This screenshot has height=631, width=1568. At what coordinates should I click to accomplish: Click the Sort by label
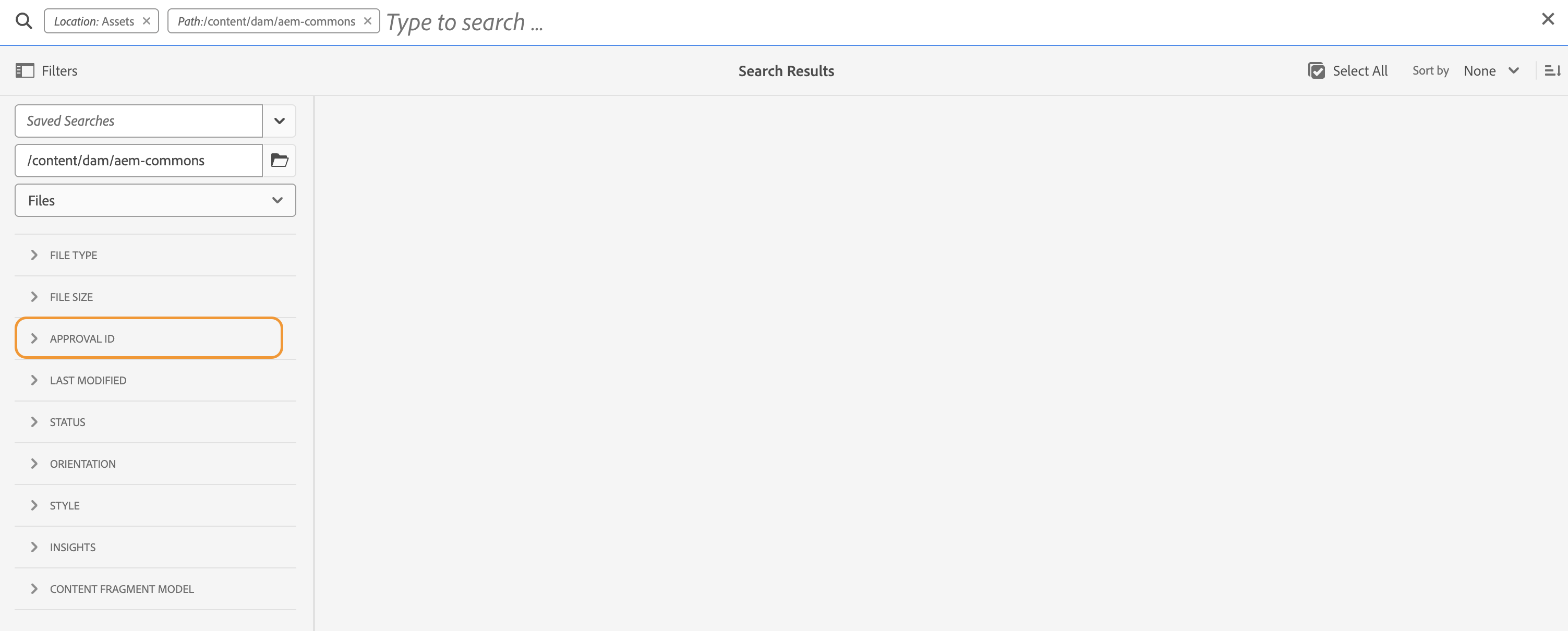coord(1430,70)
